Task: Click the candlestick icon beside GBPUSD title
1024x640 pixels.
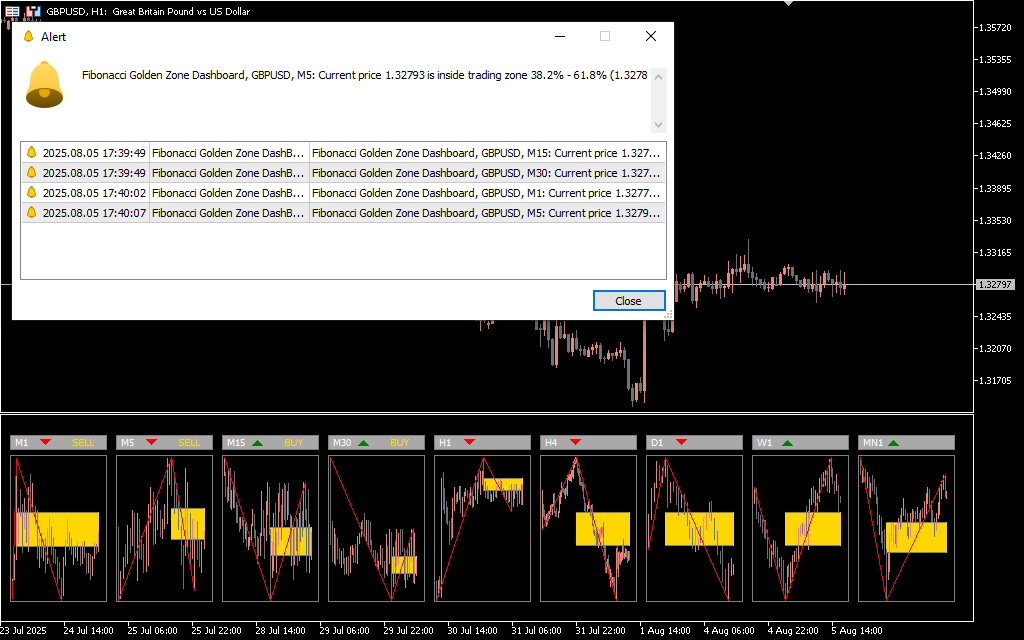Action: click(x=33, y=11)
